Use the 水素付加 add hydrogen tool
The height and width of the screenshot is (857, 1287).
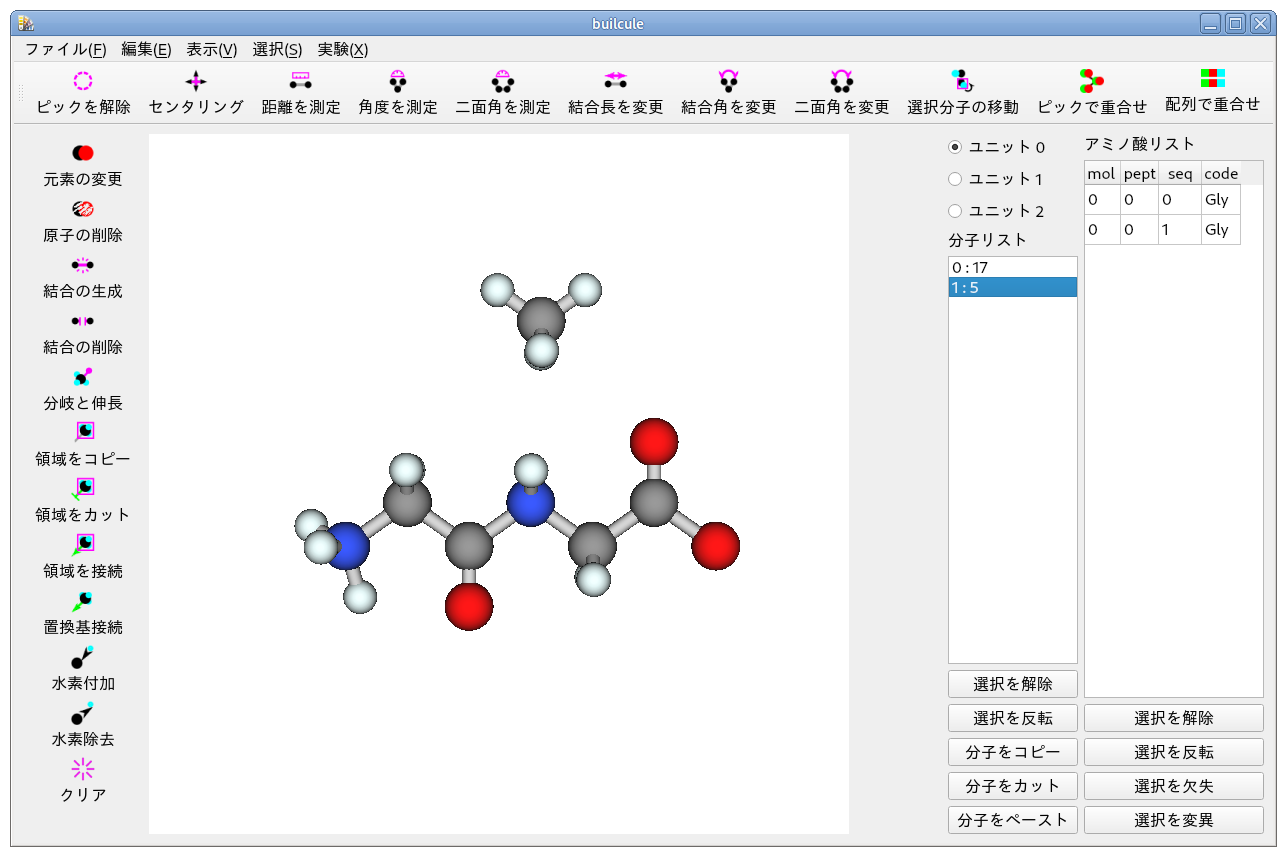click(82, 670)
